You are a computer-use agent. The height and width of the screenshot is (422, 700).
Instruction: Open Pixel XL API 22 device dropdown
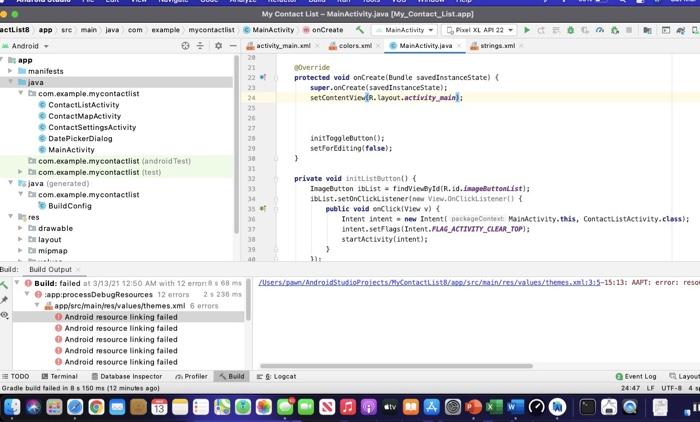coord(479,30)
